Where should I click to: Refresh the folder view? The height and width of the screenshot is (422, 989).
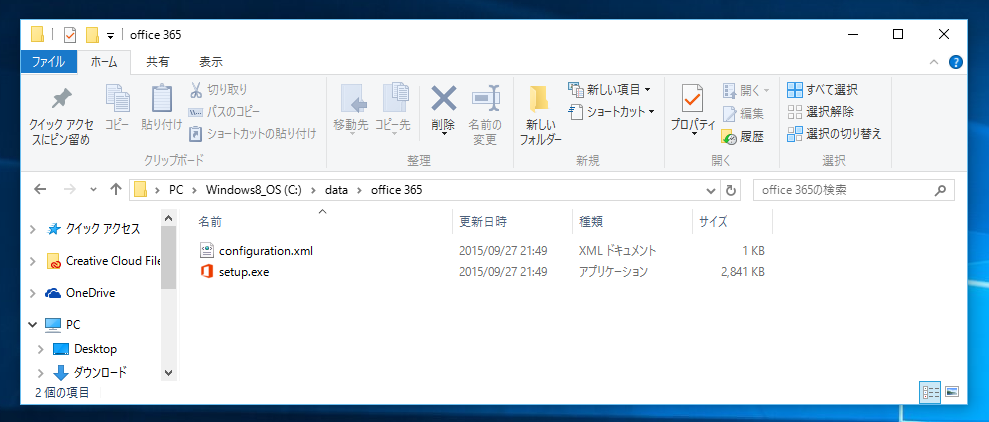[x=731, y=190]
